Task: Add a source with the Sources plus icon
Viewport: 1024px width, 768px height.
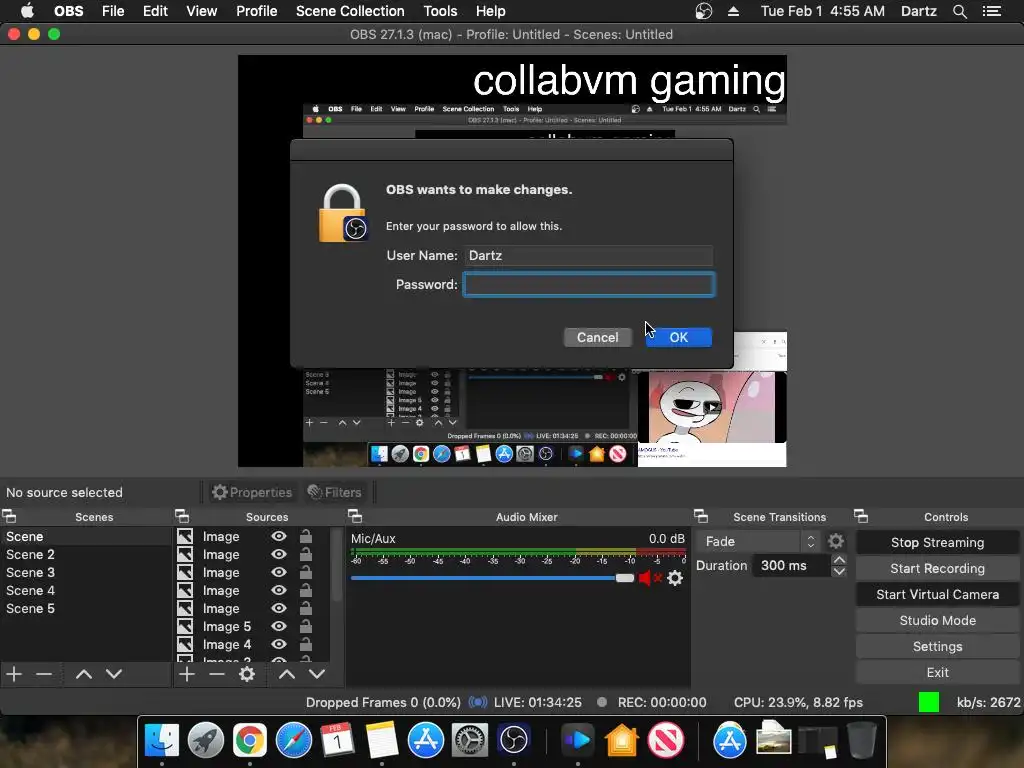Action: pos(187,673)
